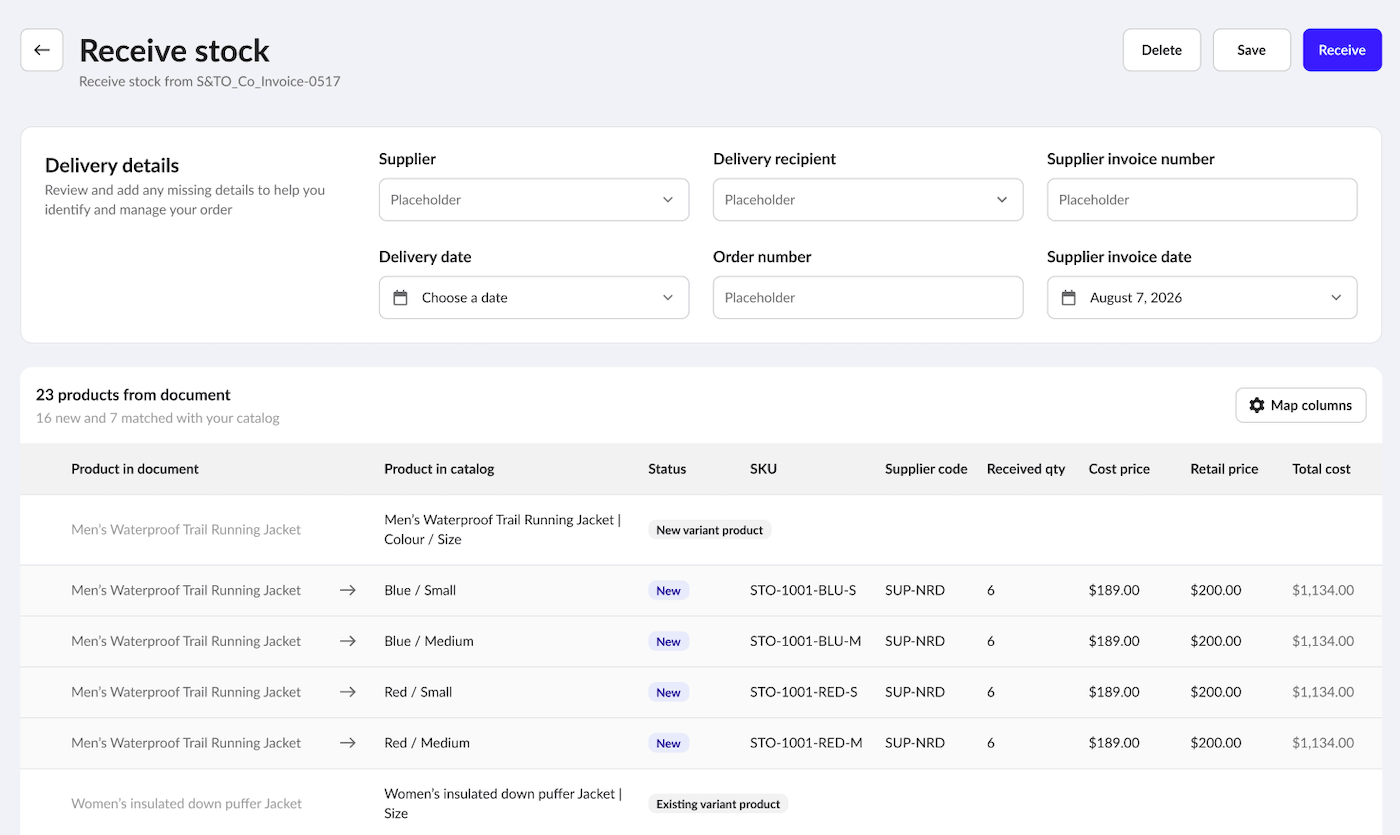Screen dimensions: 1400x835
Task: Click the New variant product status badge
Action: tap(710, 530)
